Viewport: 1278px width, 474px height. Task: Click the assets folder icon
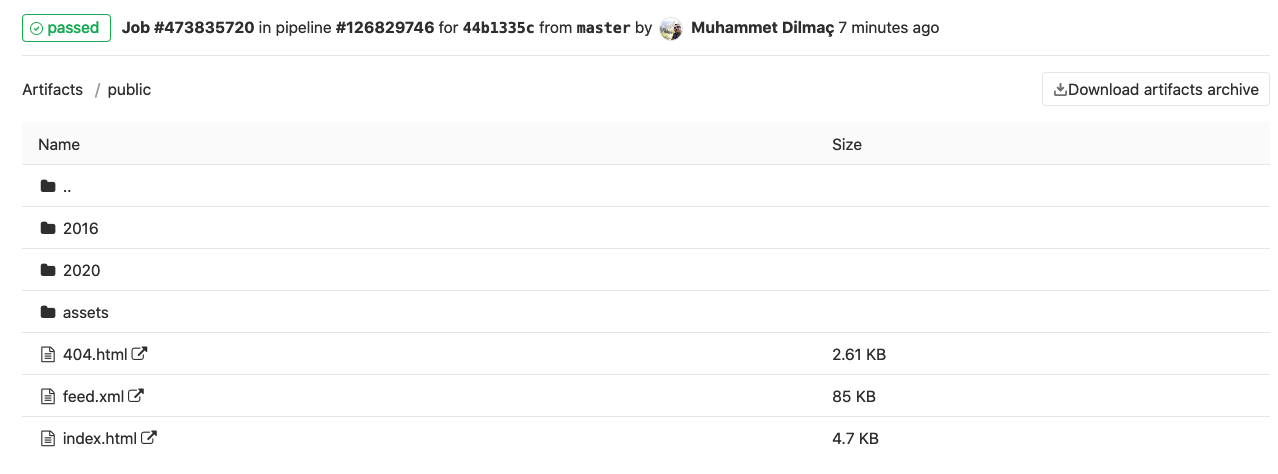47,312
